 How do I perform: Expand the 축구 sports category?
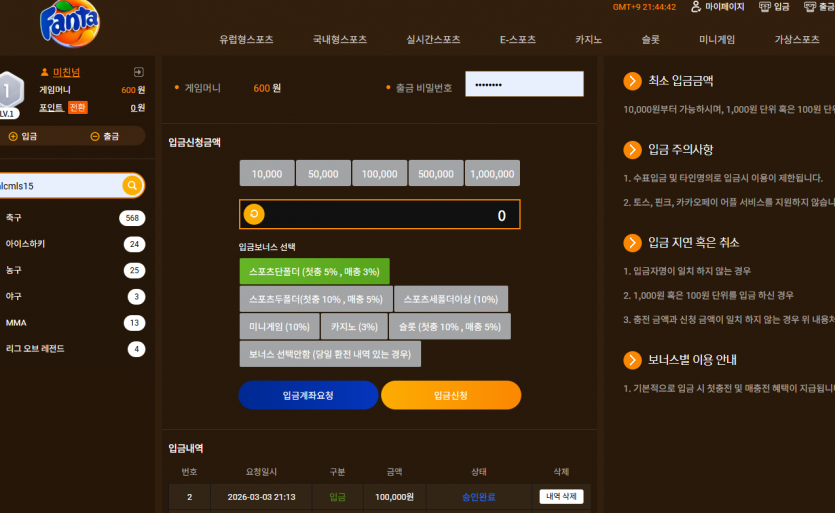[x=72, y=218]
